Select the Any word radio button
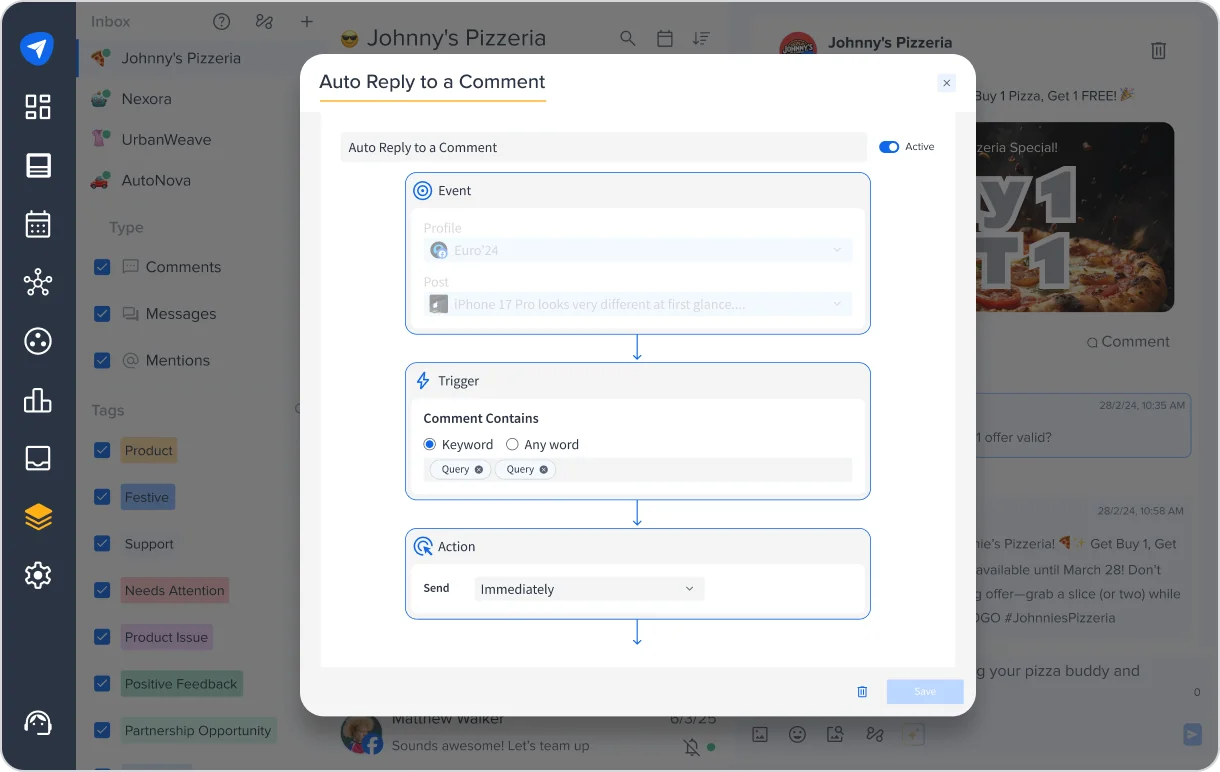The height and width of the screenshot is (772, 1220). click(x=512, y=445)
